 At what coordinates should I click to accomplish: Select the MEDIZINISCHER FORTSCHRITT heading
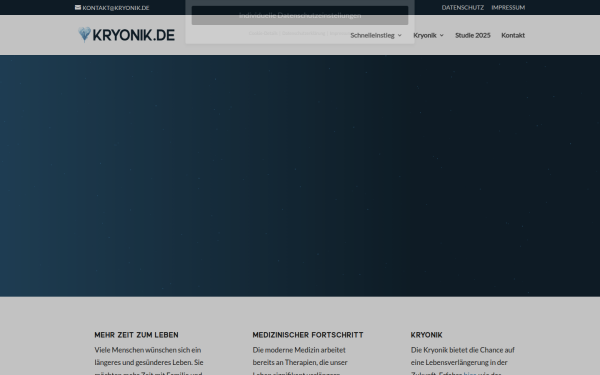(308, 335)
